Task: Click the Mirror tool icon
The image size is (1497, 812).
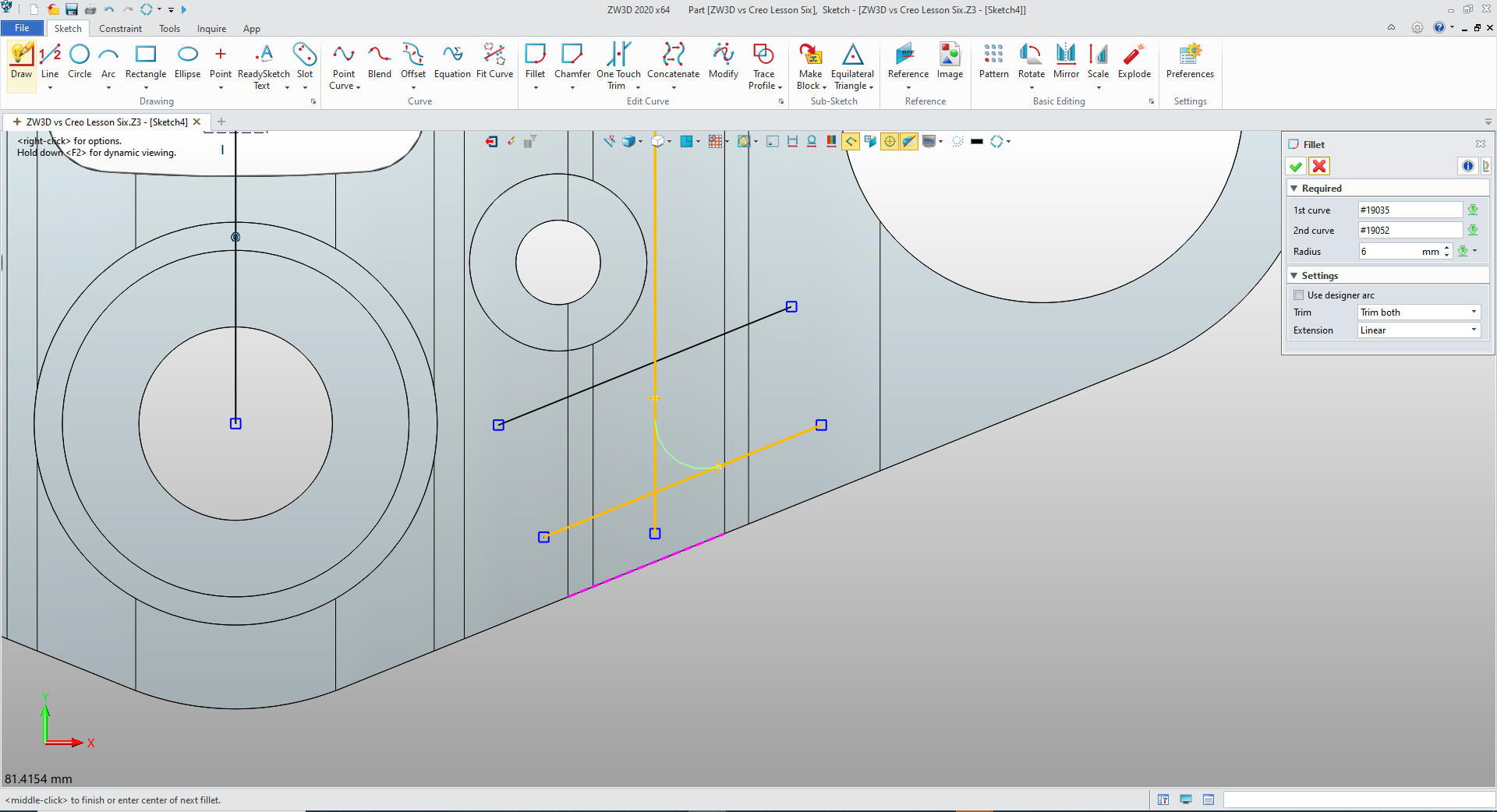Action: point(1065,62)
